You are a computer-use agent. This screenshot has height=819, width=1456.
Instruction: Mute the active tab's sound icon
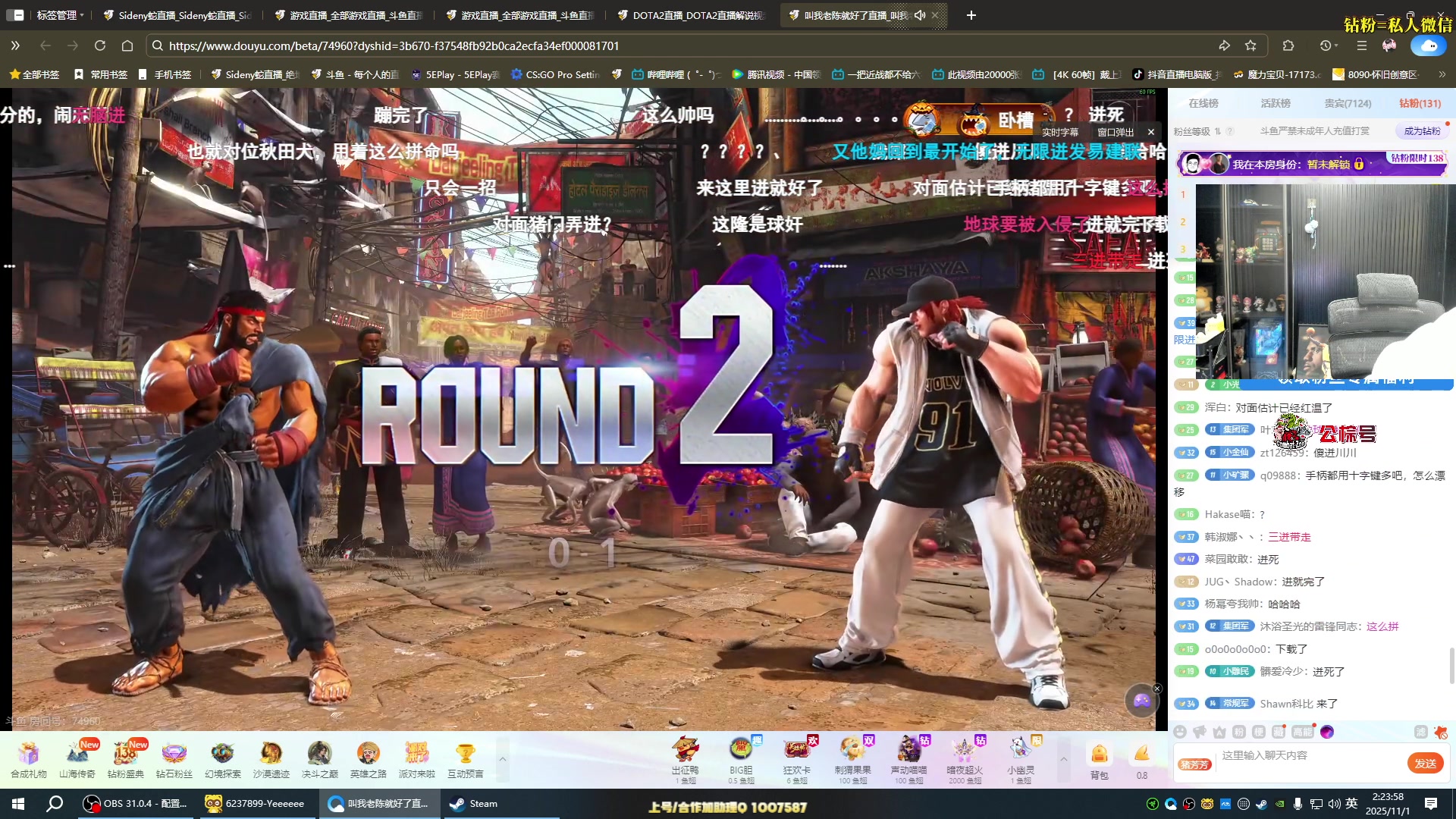click(920, 15)
